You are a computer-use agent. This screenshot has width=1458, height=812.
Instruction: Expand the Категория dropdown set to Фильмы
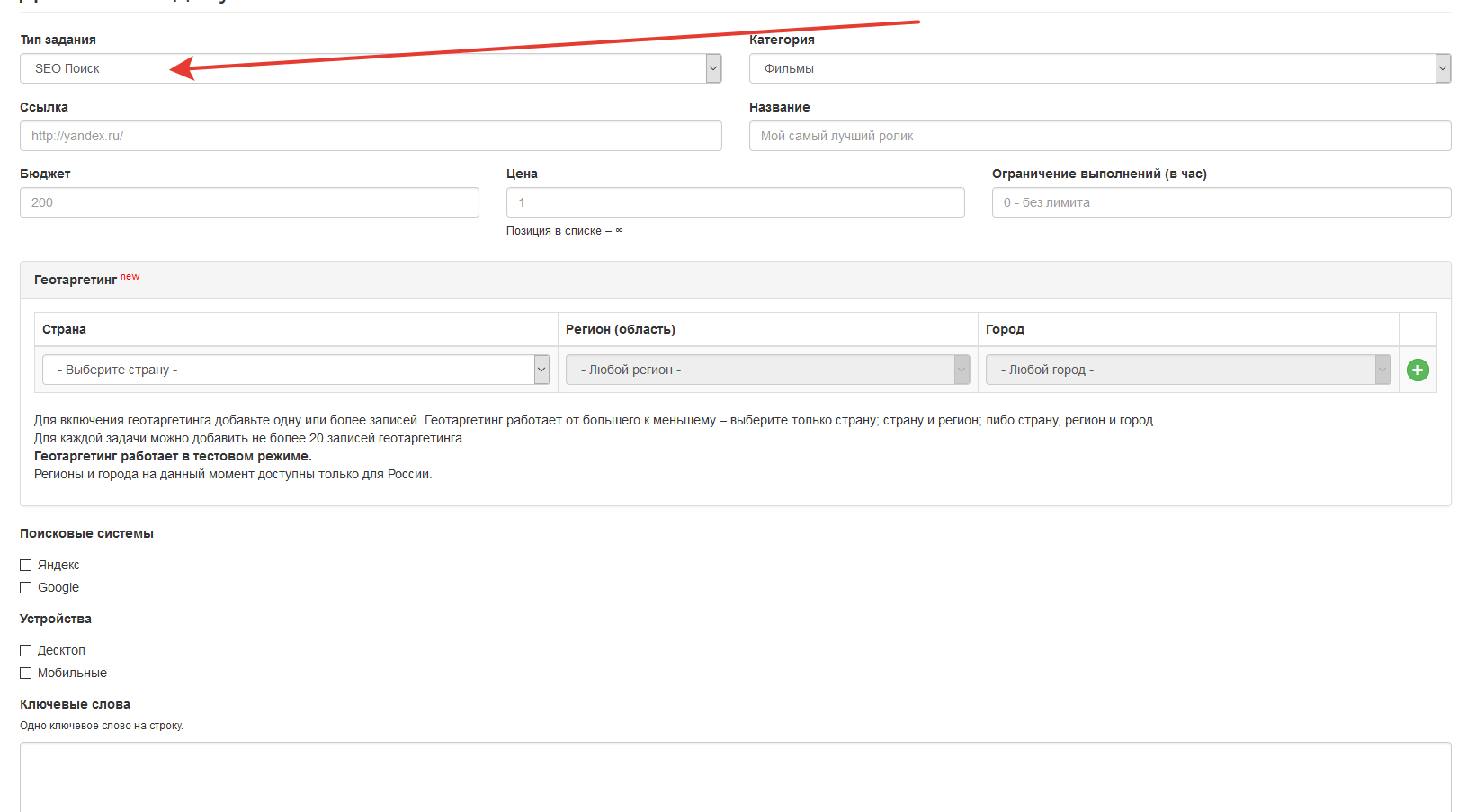pyautogui.click(x=1099, y=68)
